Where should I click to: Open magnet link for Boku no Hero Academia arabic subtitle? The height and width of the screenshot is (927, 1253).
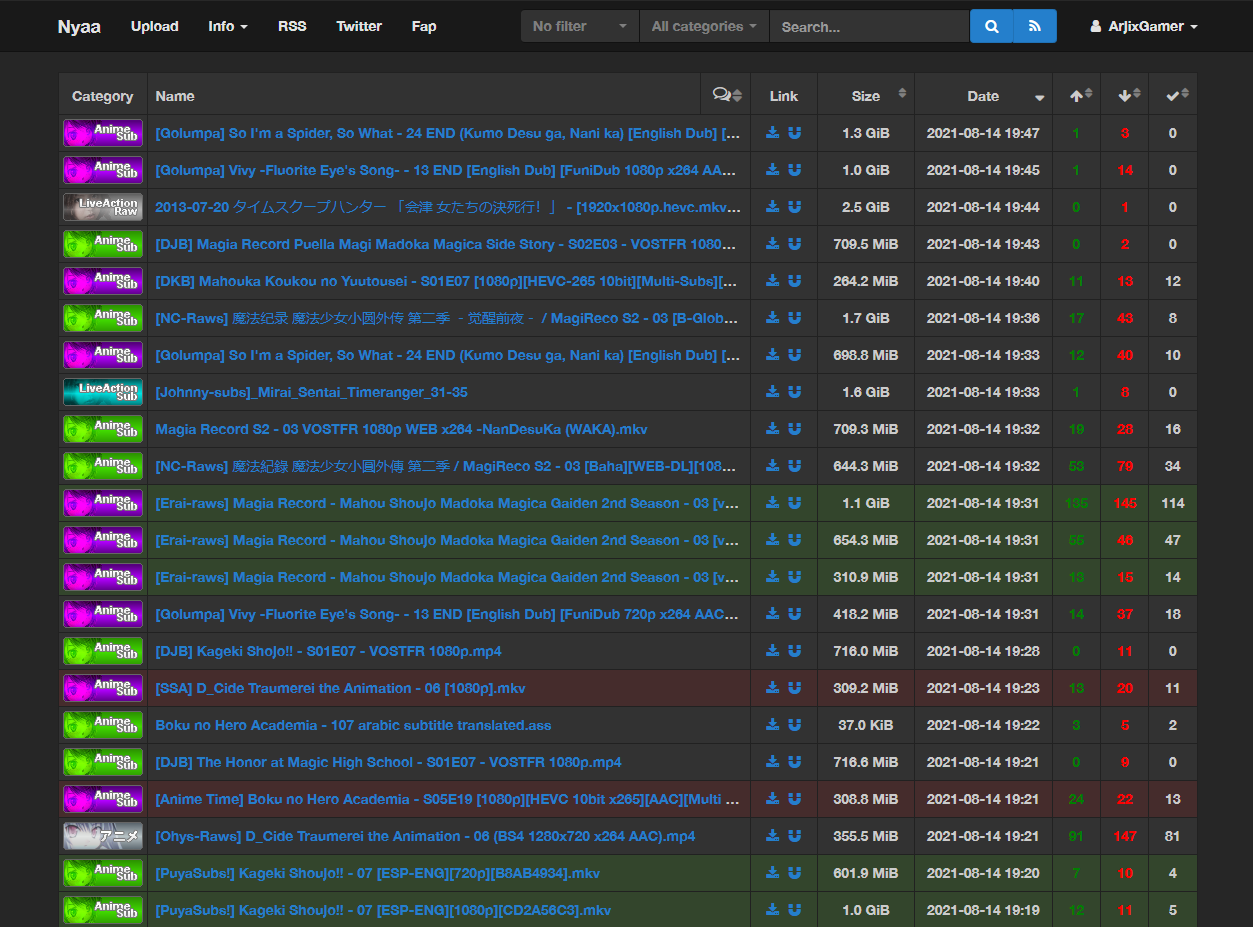pos(794,725)
